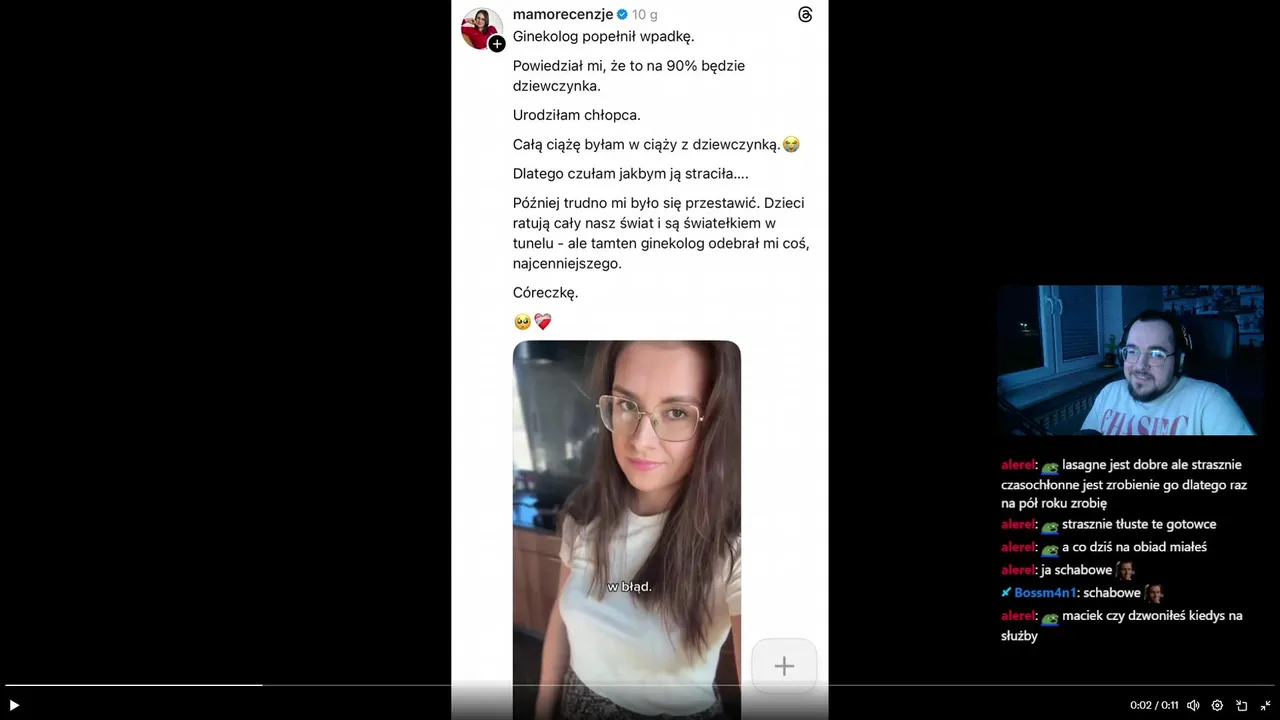Image resolution: width=1280 pixels, height=720 pixels.
Task: Tap the floating plus button
Action: (x=784, y=666)
